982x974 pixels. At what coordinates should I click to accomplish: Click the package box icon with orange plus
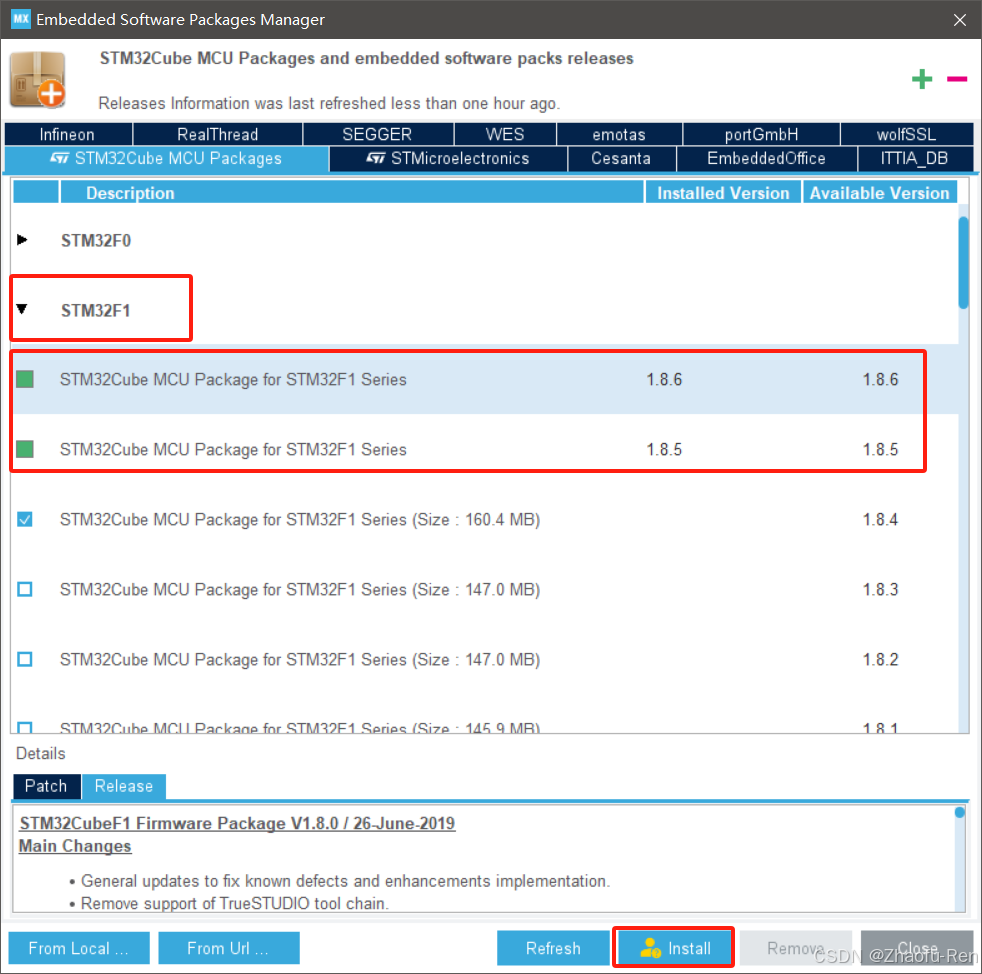pyautogui.click(x=38, y=80)
